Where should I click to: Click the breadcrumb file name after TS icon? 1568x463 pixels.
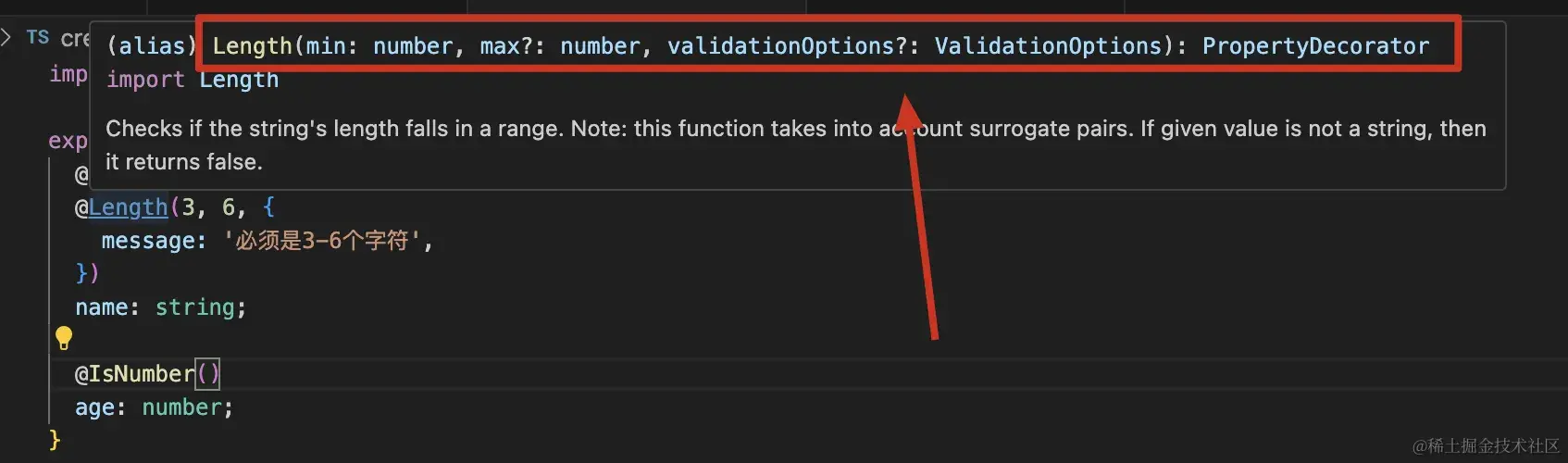pos(75,38)
